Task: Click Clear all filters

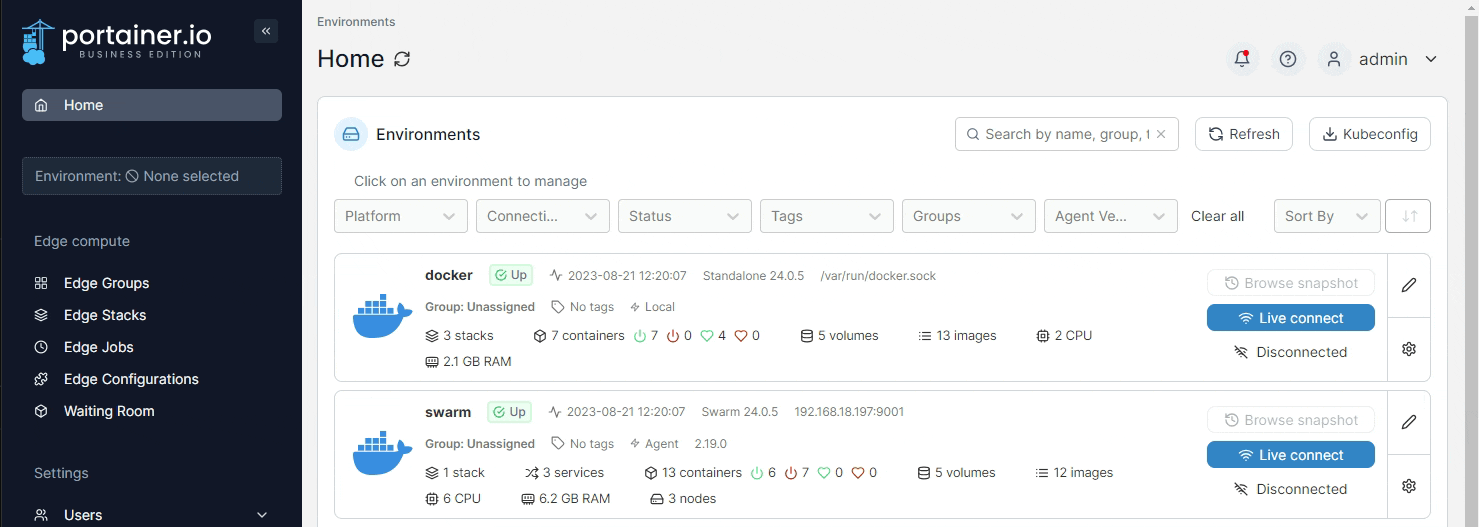Action: click(x=1217, y=216)
